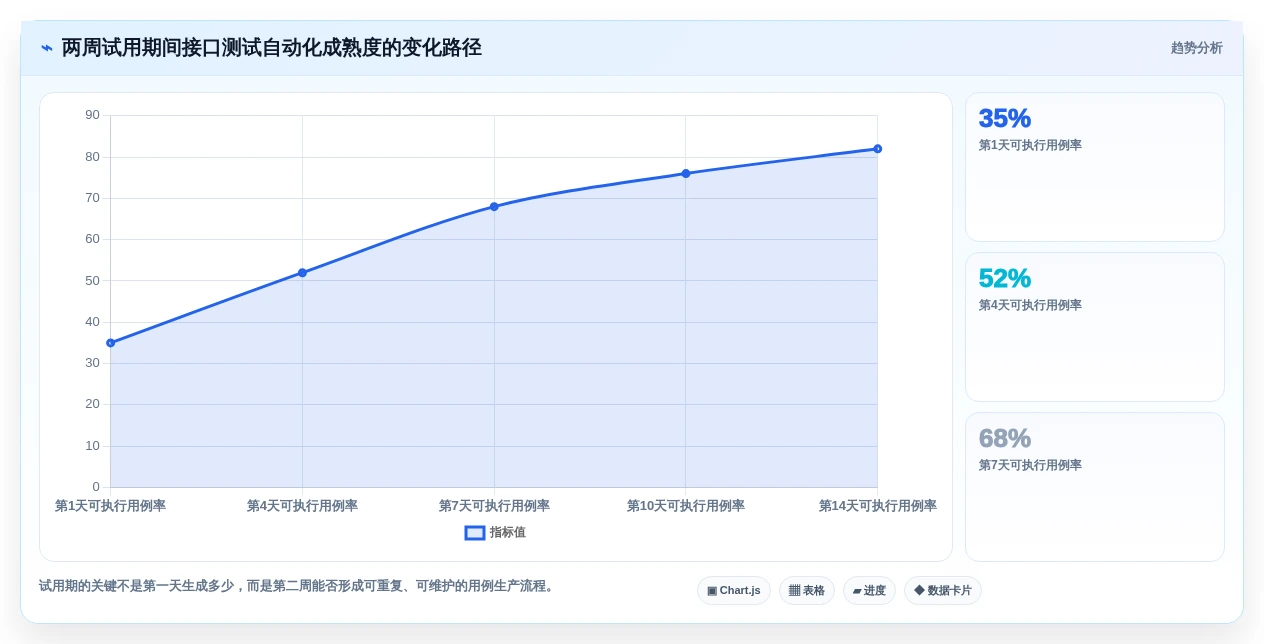Click the footnote text starting 试用期的关键
The height and width of the screenshot is (644, 1264).
point(298,586)
